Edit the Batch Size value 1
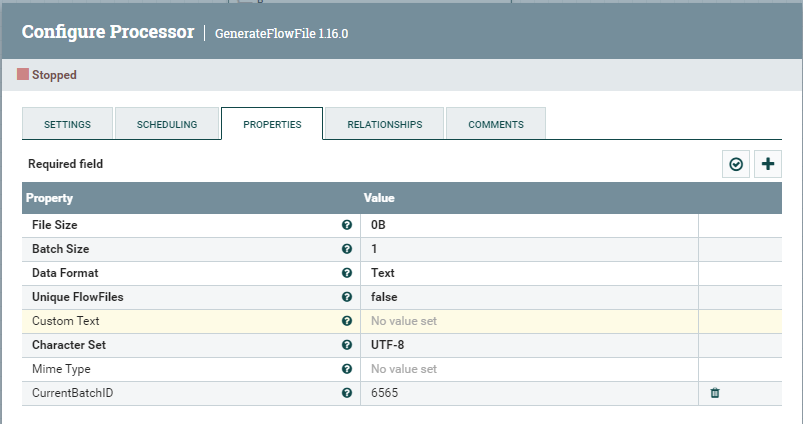 (x=529, y=249)
